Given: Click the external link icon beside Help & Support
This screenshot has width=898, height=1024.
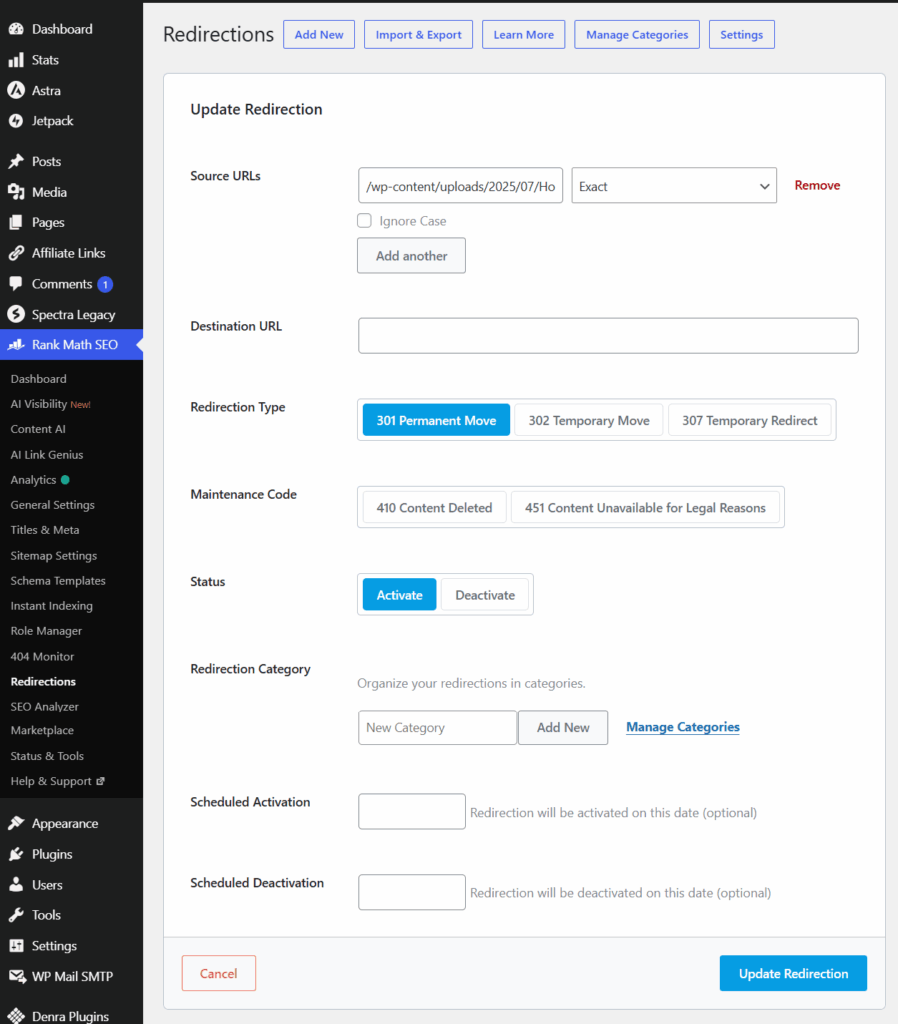Looking at the screenshot, I should (100, 781).
